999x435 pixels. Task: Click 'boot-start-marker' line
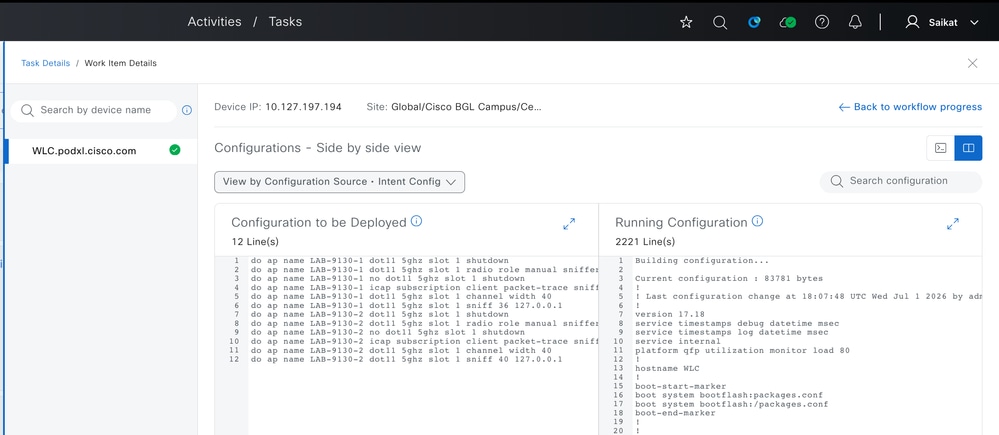point(680,386)
